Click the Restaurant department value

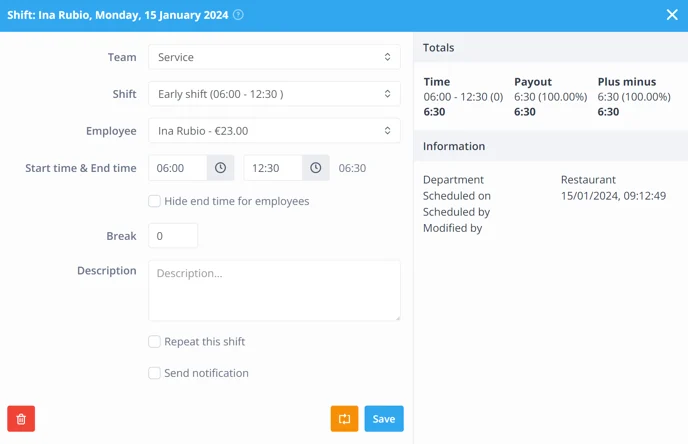(x=588, y=179)
